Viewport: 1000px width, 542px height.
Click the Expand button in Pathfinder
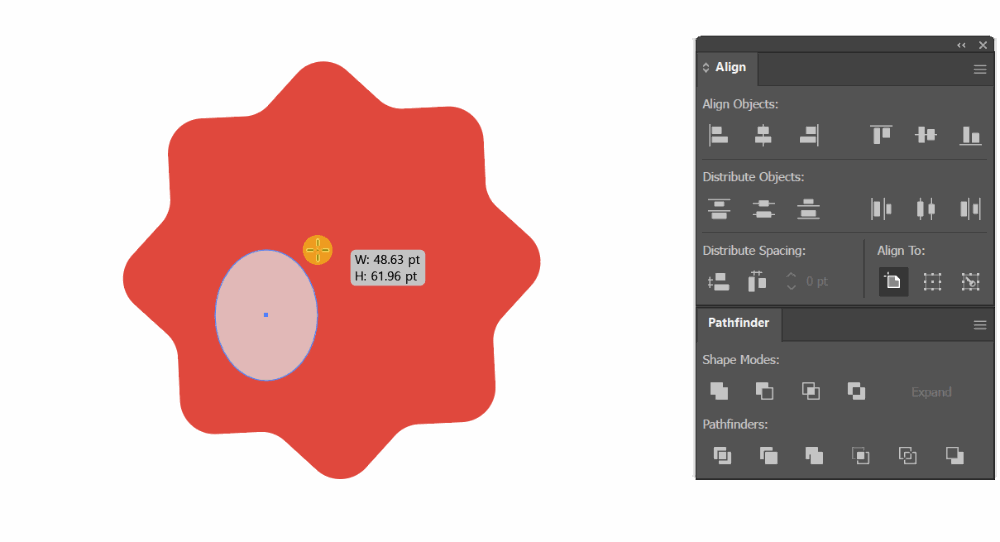tap(931, 392)
